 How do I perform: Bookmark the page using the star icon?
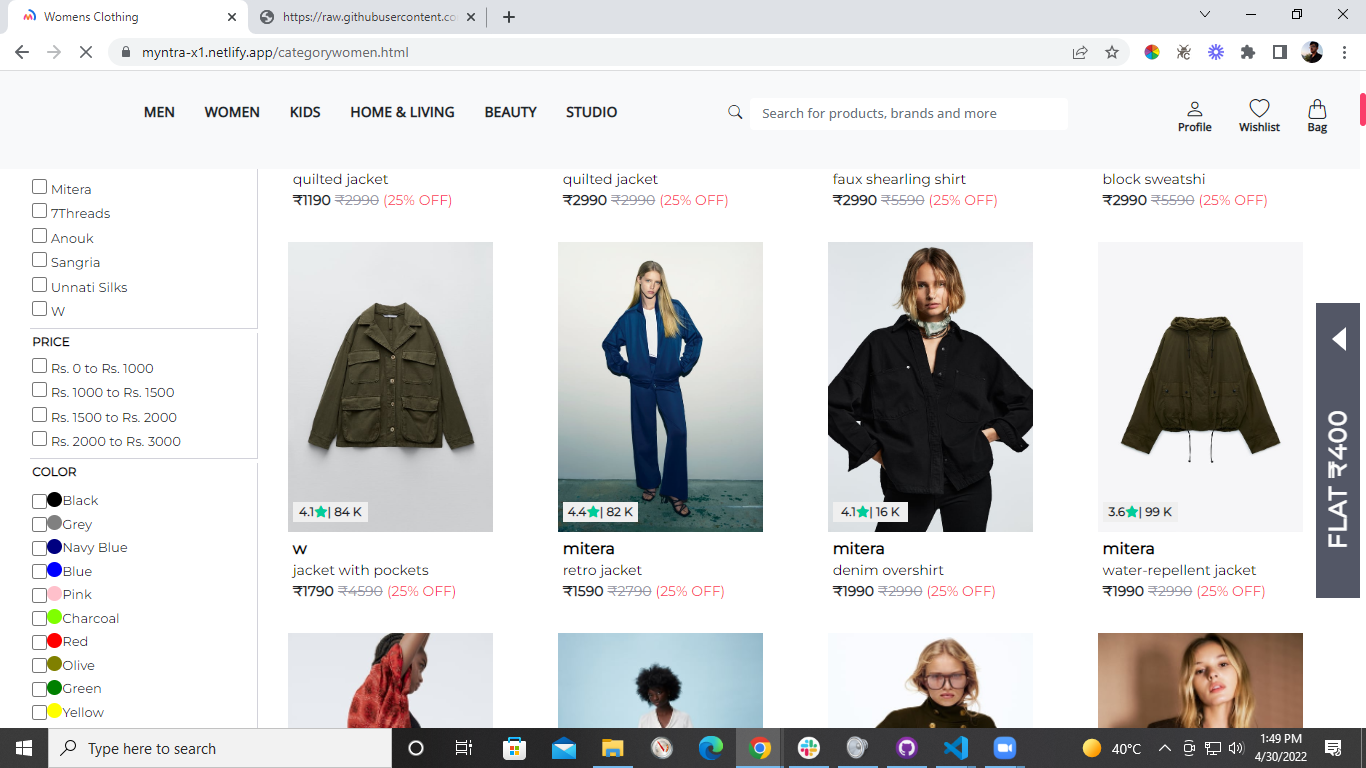point(1112,53)
